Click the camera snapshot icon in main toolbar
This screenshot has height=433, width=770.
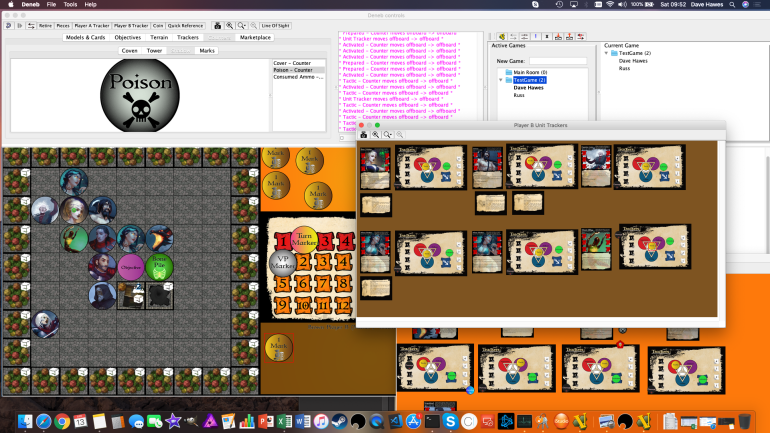click(x=216, y=25)
